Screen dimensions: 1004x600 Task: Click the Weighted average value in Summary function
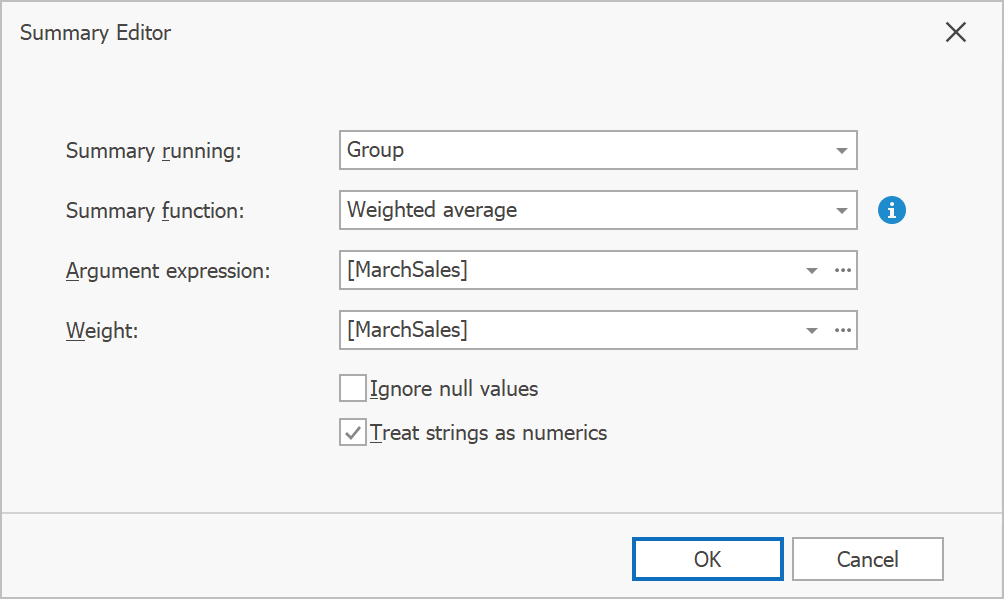pyautogui.click(x=432, y=210)
